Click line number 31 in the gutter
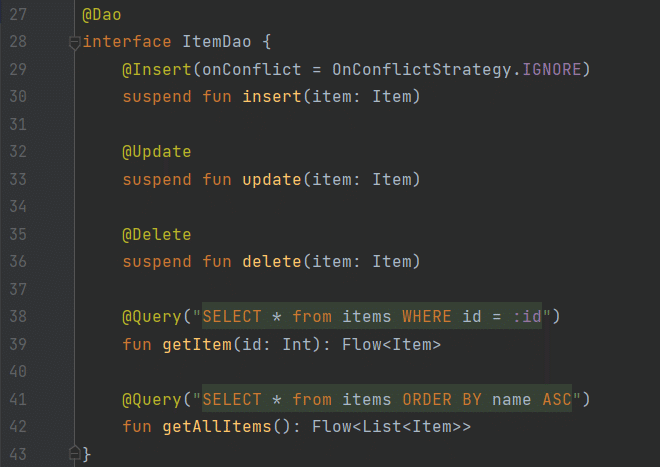Viewport: 660px width, 467px height. 18,124
